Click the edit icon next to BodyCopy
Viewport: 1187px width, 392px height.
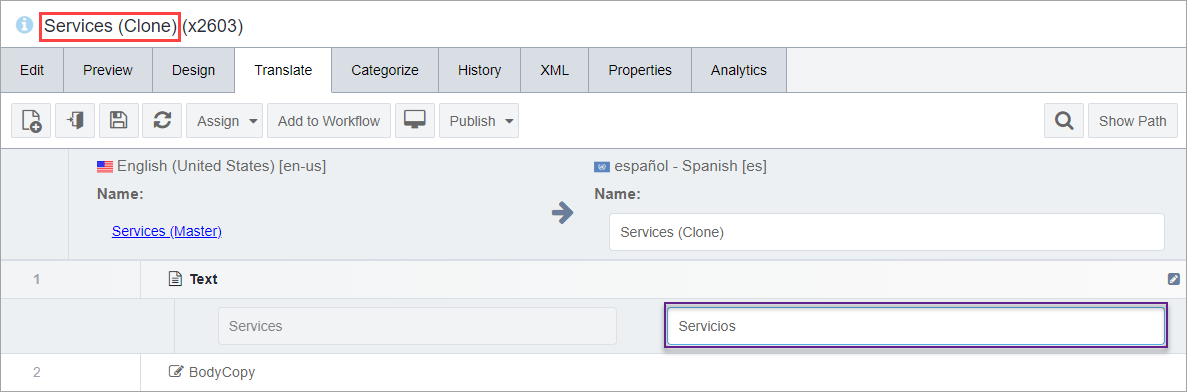tap(175, 372)
